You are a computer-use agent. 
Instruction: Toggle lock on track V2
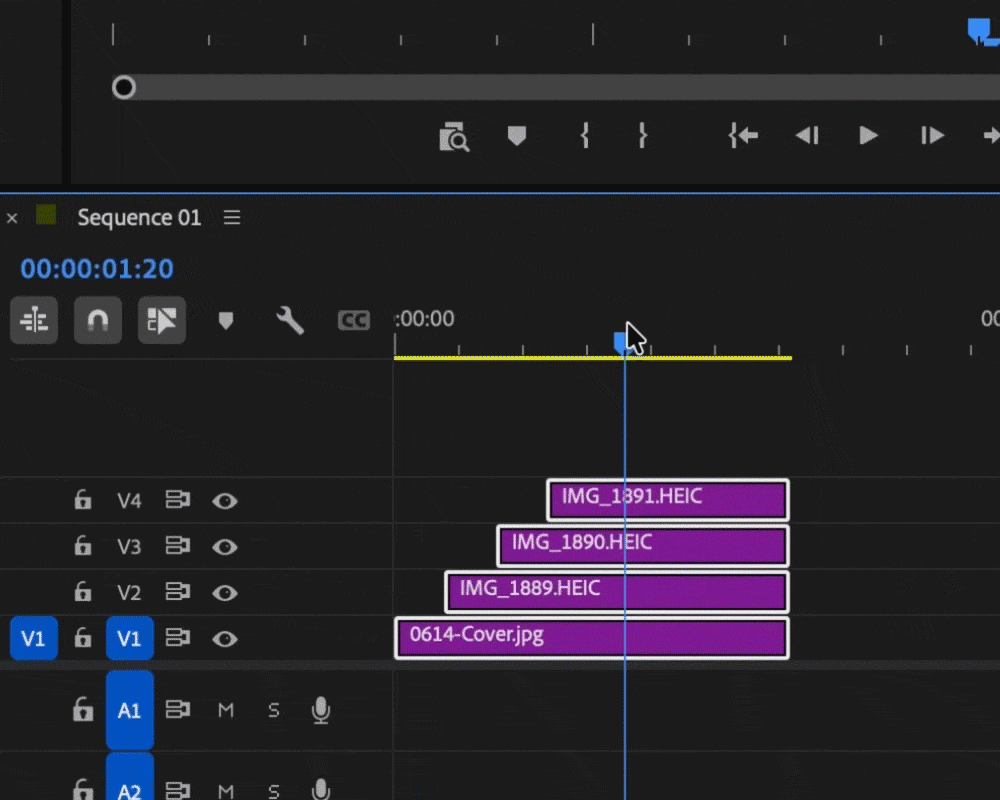[x=83, y=592]
